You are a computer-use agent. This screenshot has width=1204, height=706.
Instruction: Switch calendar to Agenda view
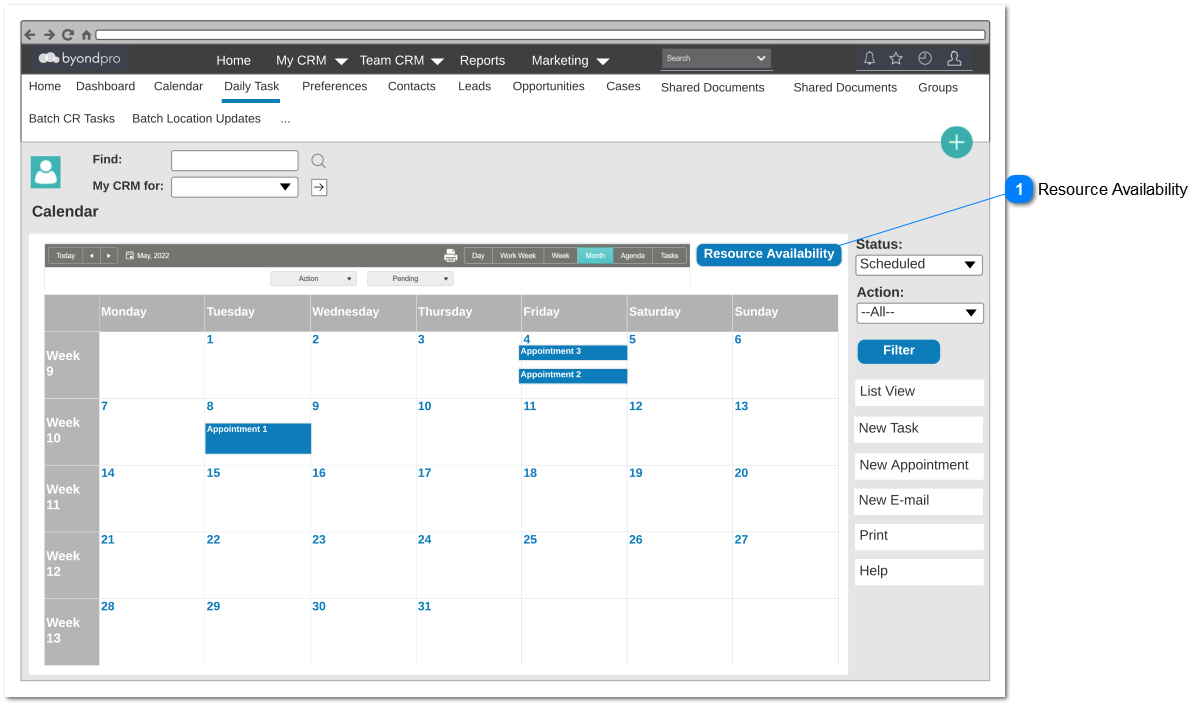pyautogui.click(x=632, y=256)
